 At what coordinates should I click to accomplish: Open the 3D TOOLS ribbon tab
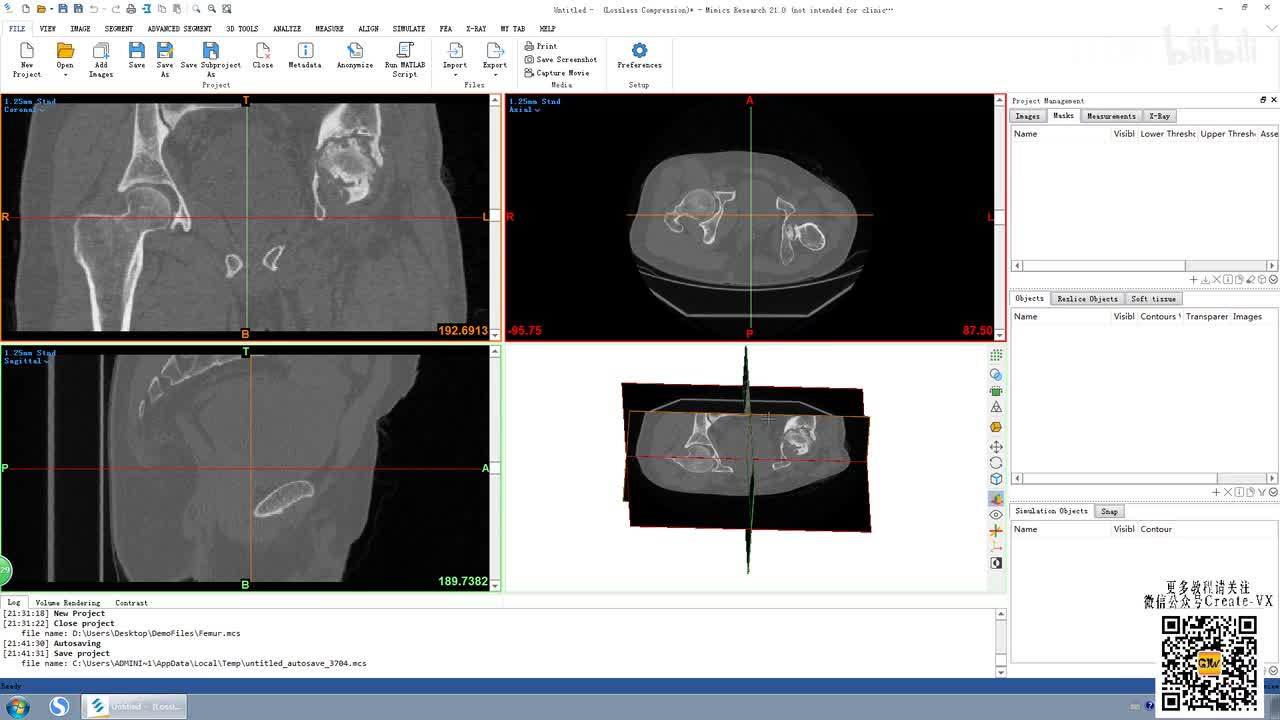click(x=242, y=29)
